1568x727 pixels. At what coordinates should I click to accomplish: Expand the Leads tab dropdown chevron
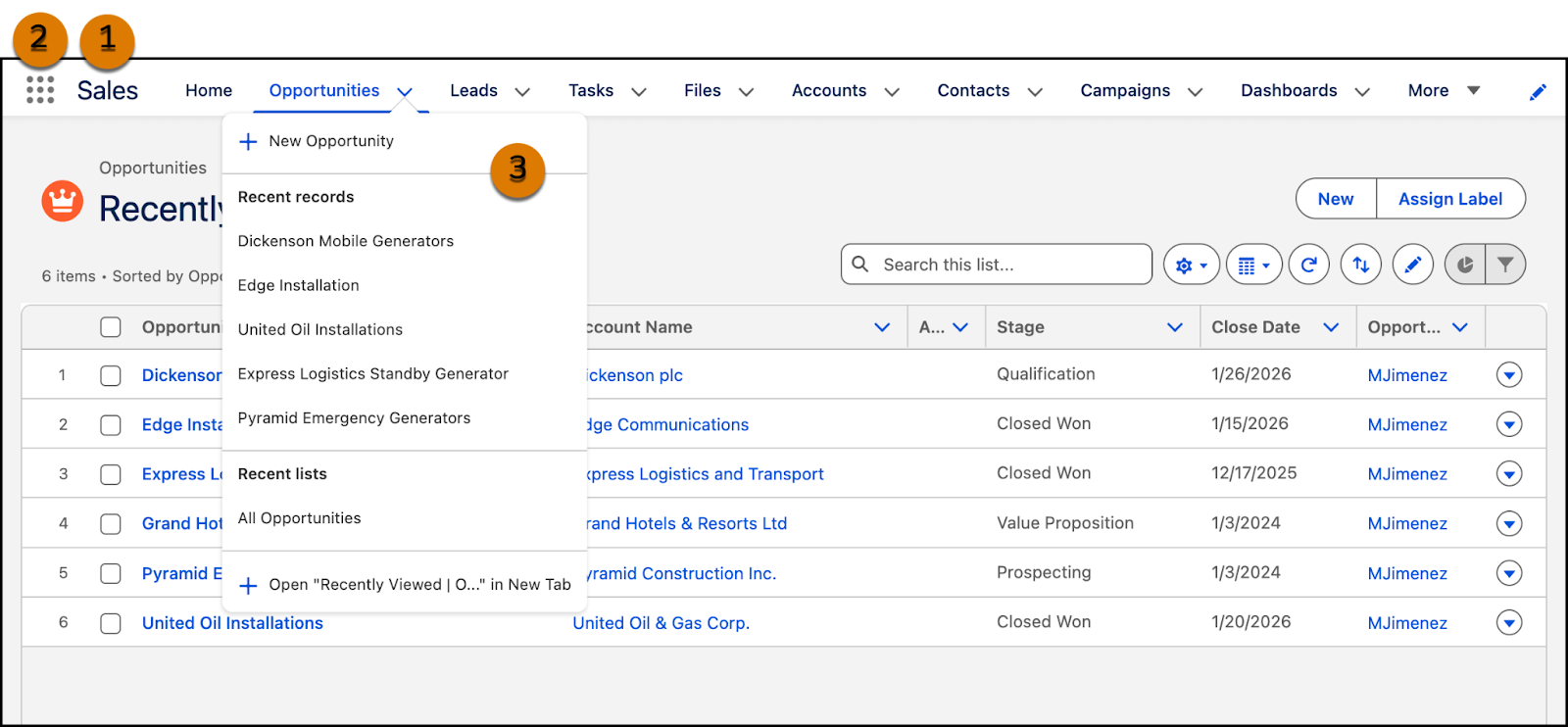522,91
